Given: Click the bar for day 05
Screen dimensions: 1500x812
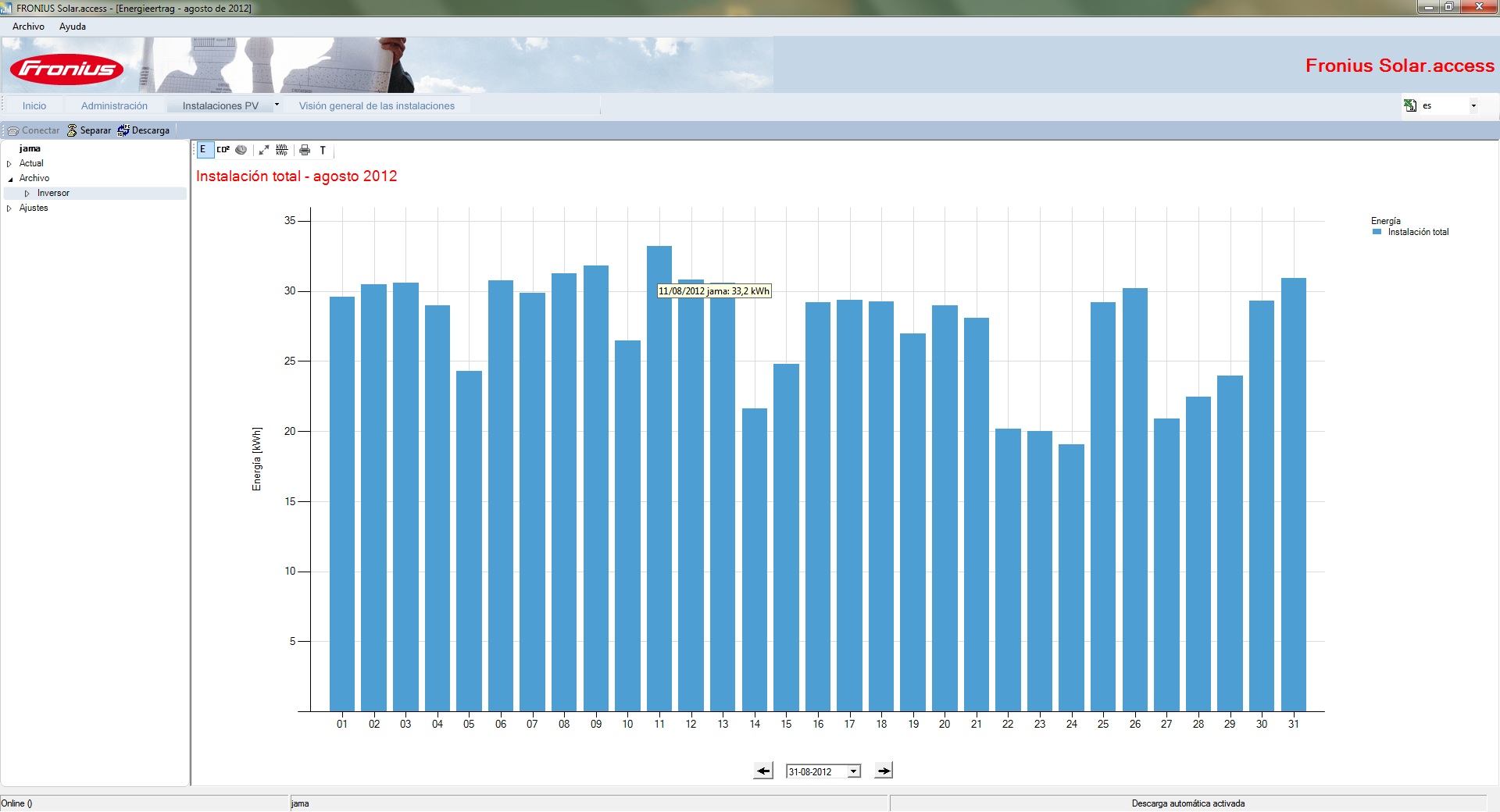Looking at the screenshot, I should click(469, 541).
